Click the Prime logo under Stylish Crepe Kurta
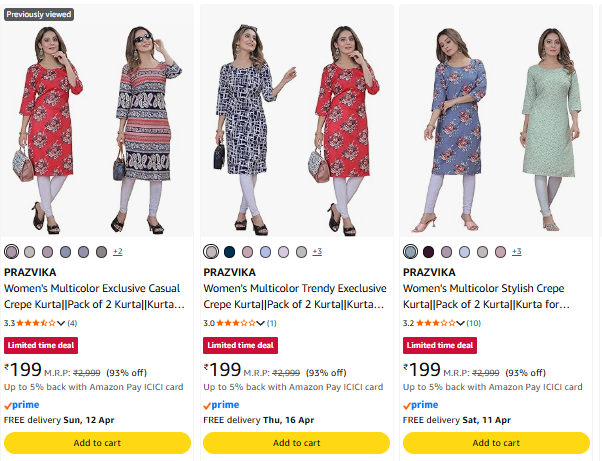Viewport: 602px width, 461px height. 420,405
